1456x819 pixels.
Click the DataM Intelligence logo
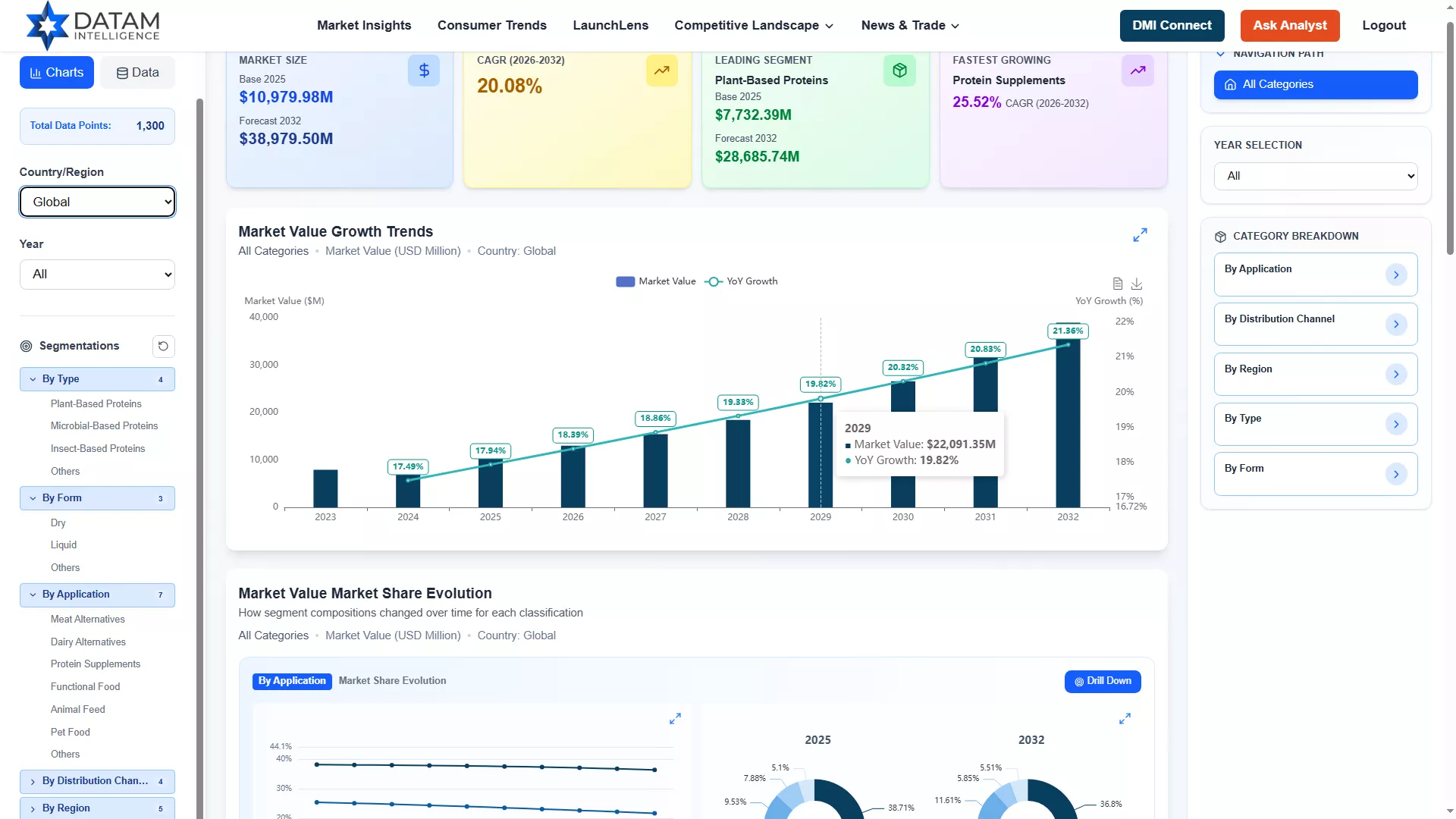(x=93, y=25)
